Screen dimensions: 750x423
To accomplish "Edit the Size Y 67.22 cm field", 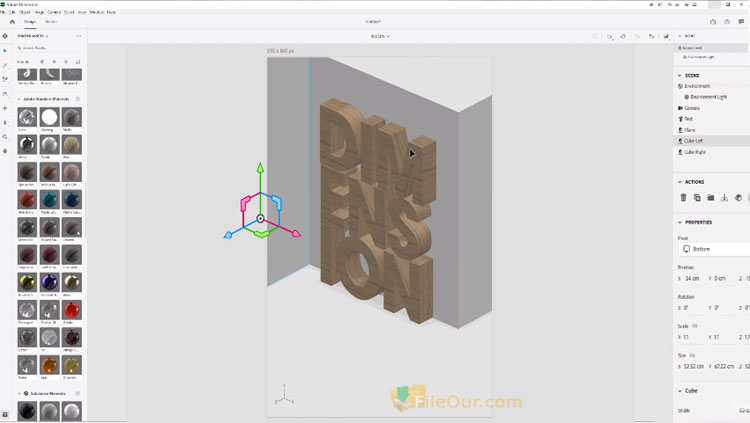I will [x=723, y=367].
